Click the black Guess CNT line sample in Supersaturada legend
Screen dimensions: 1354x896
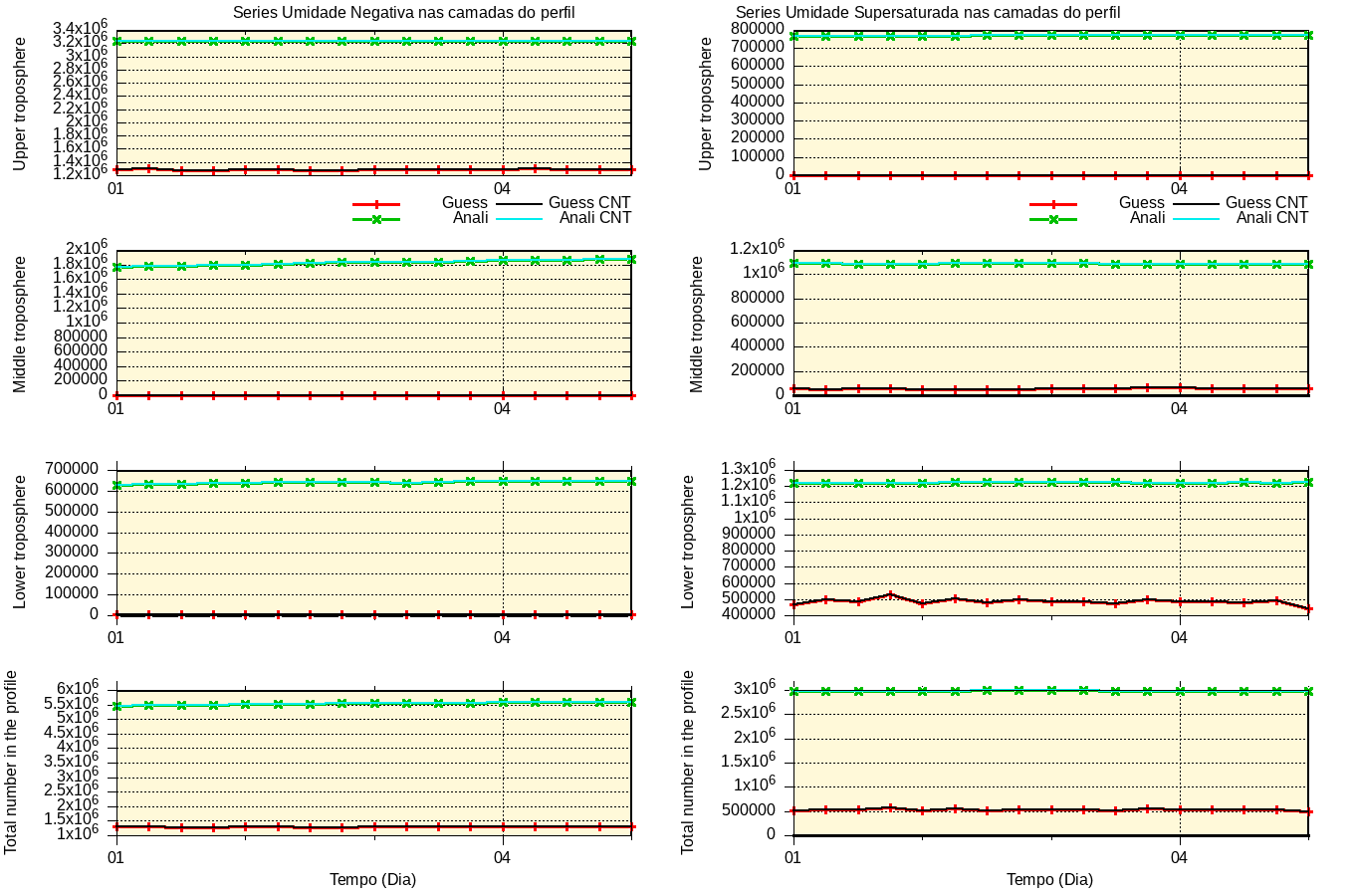[x=1196, y=204]
